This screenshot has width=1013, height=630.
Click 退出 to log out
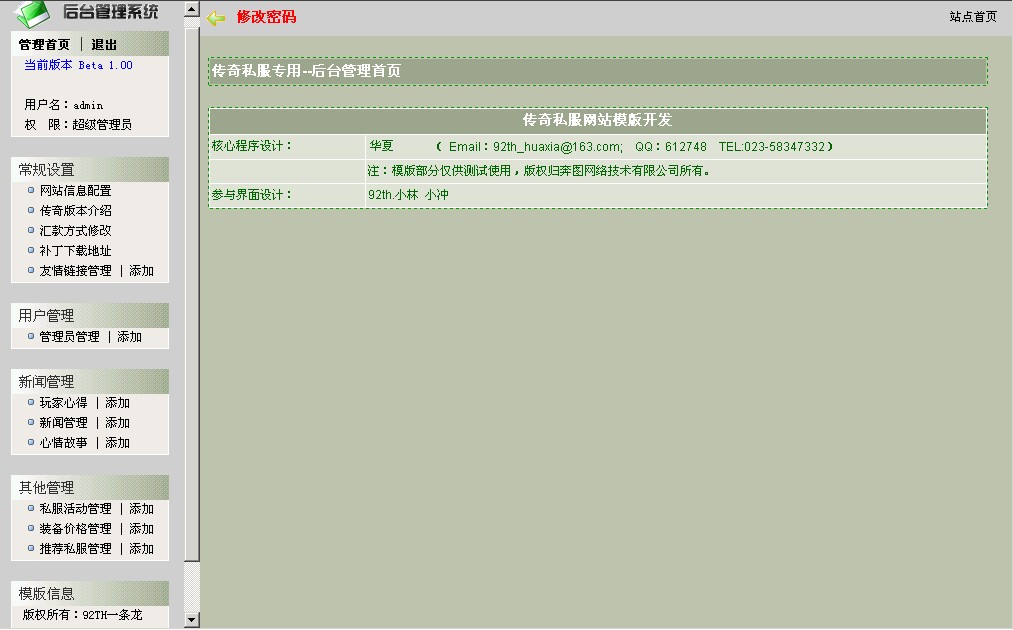point(104,45)
